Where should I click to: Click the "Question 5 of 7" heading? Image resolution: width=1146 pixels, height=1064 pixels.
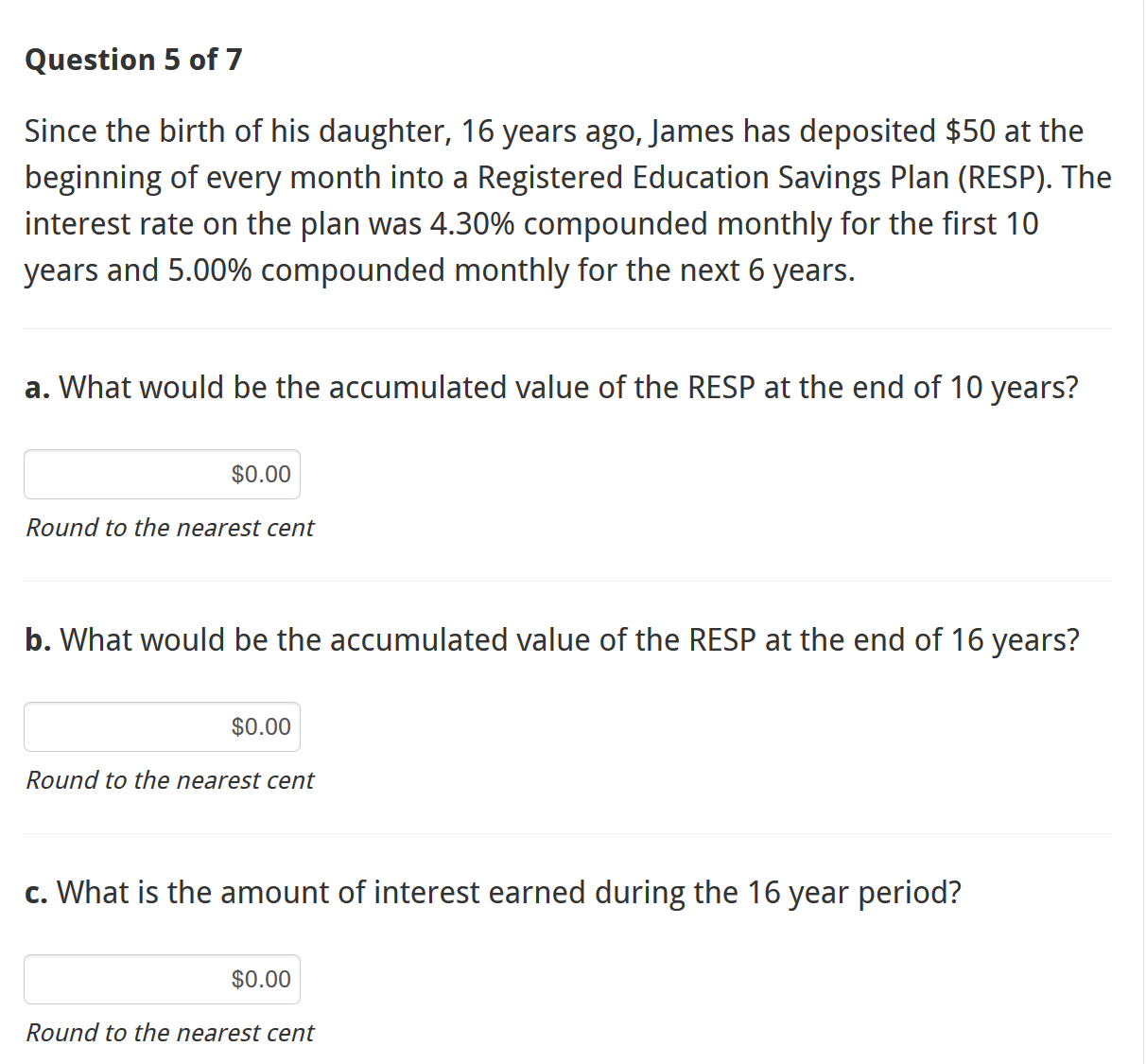pos(133,60)
